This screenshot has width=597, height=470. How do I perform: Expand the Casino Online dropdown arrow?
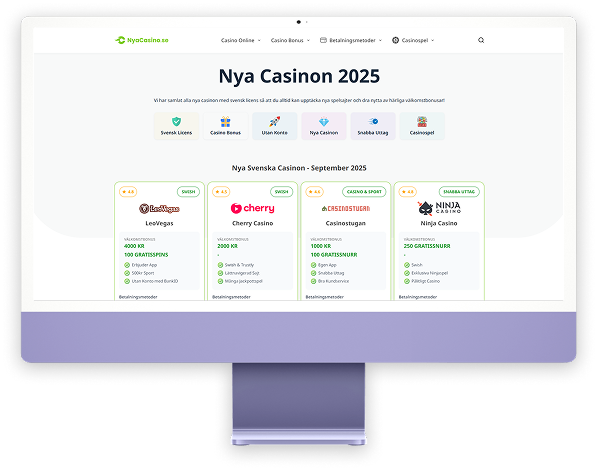[259, 40]
